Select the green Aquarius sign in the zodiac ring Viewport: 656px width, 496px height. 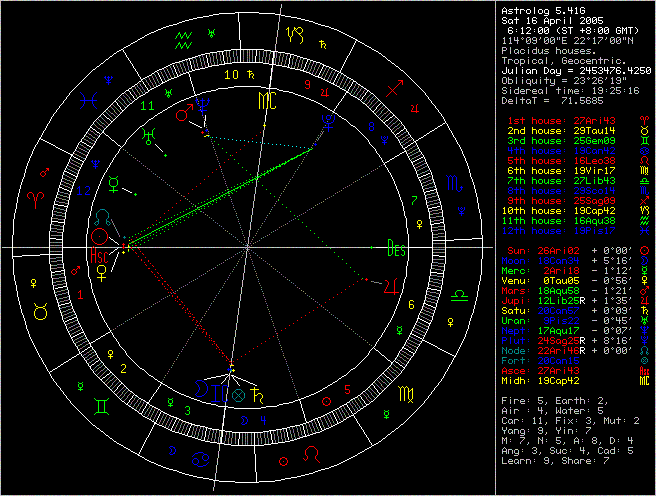(x=183, y=40)
